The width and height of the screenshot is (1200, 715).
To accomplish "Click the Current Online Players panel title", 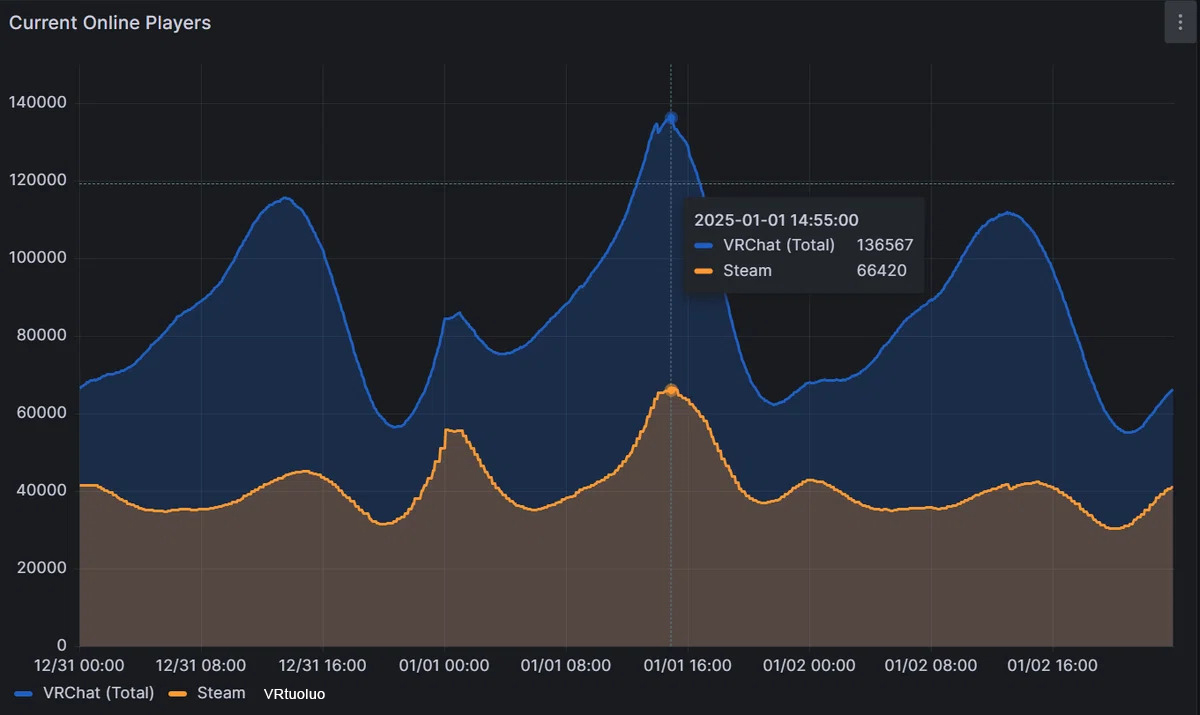I will [x=110, y=23].
